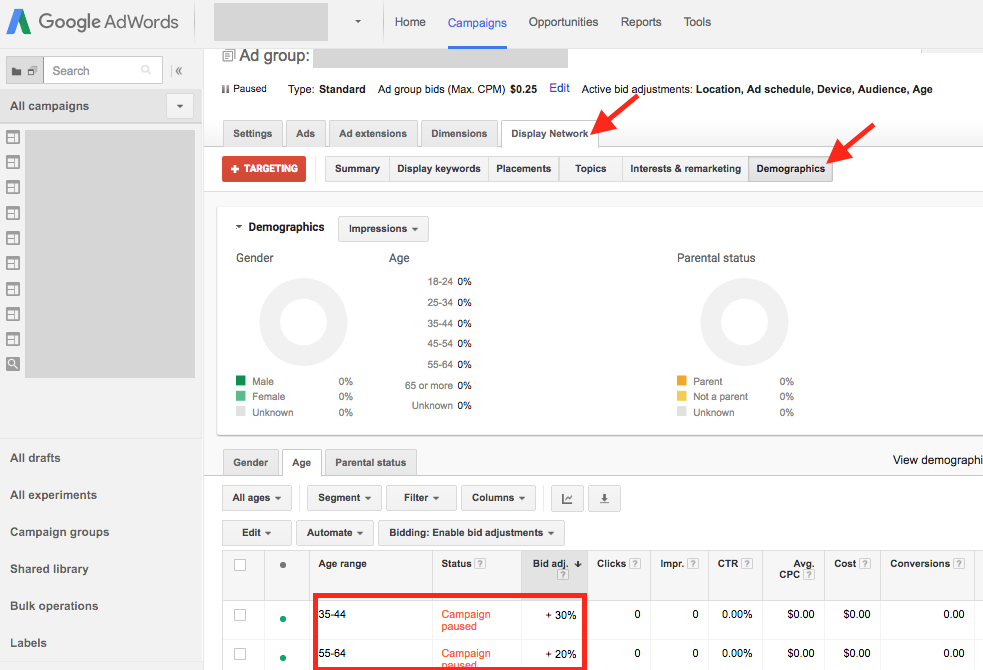
Task: Click the Google AdWords logo
Action: point(92,22)
